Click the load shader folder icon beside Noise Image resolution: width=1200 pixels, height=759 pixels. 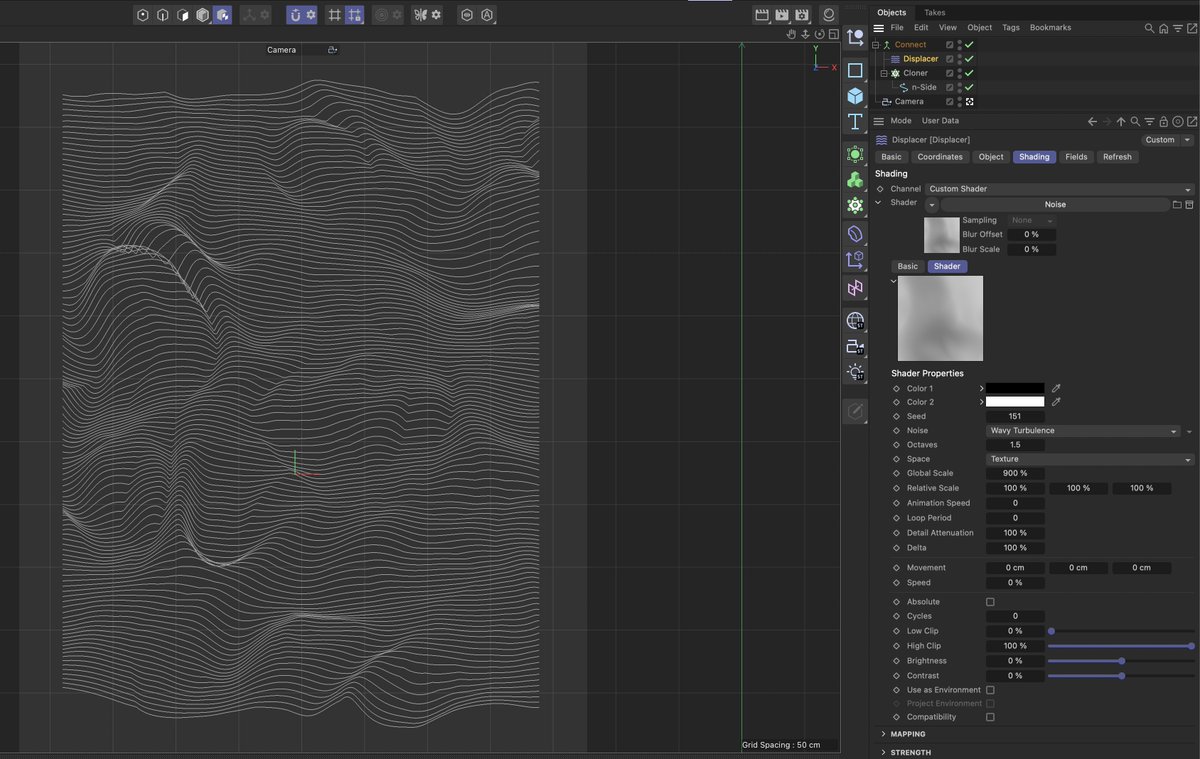[x=1177, y=204]
